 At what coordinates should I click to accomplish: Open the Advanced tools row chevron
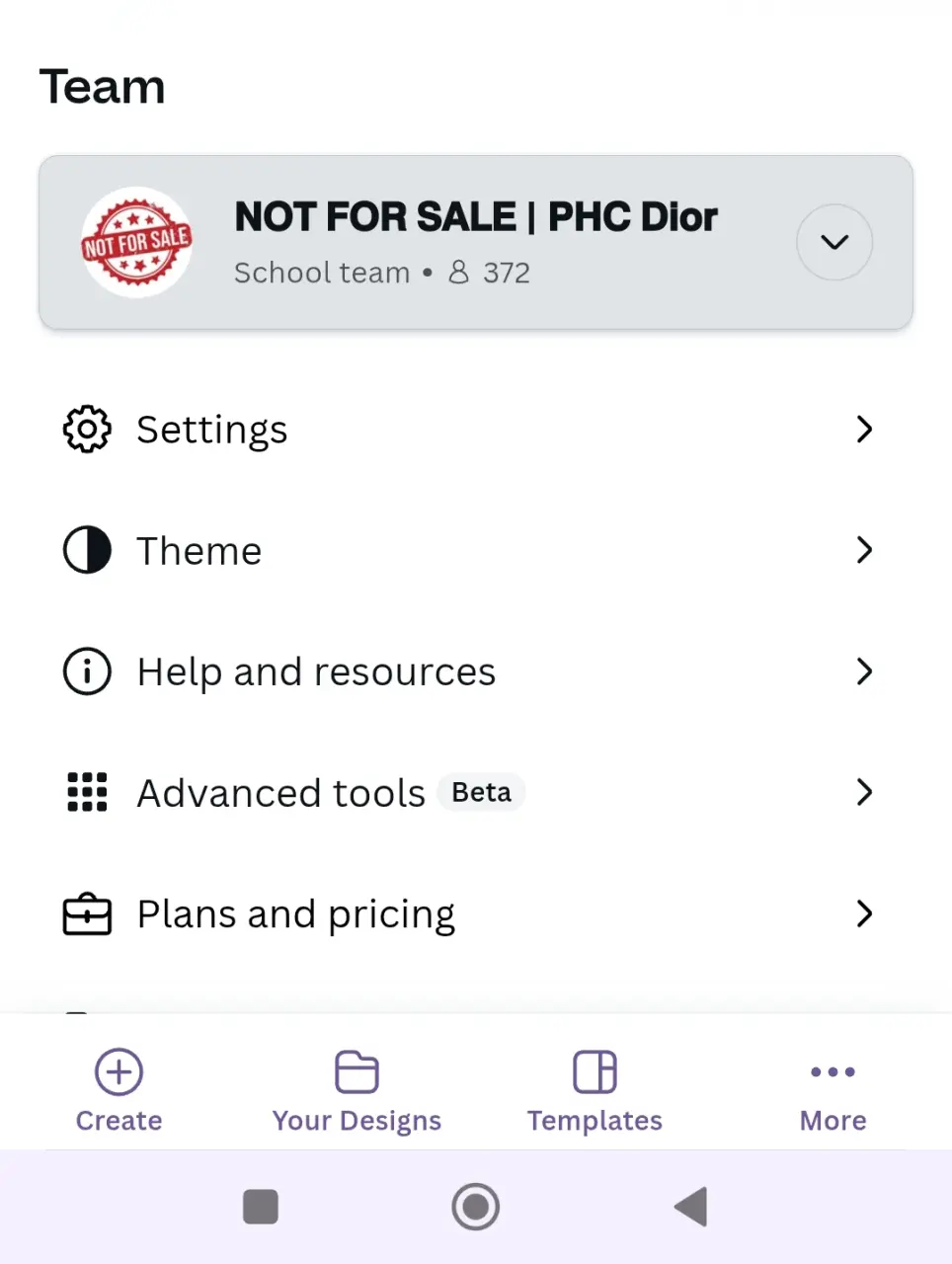[x=864, y=792]
